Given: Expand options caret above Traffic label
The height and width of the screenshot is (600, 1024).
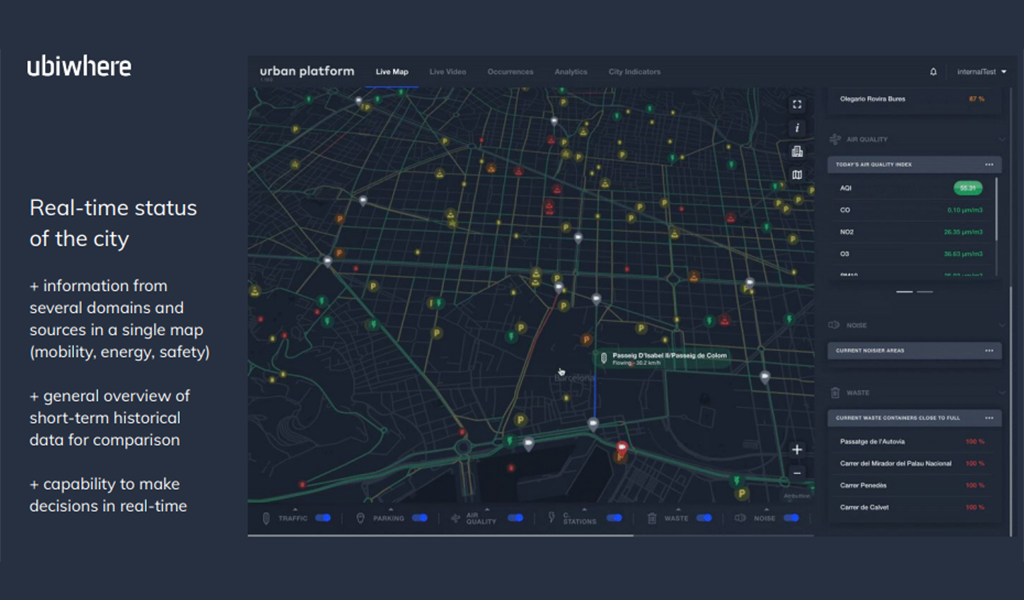Looking at the screenshot, I should tap(295, 509).
